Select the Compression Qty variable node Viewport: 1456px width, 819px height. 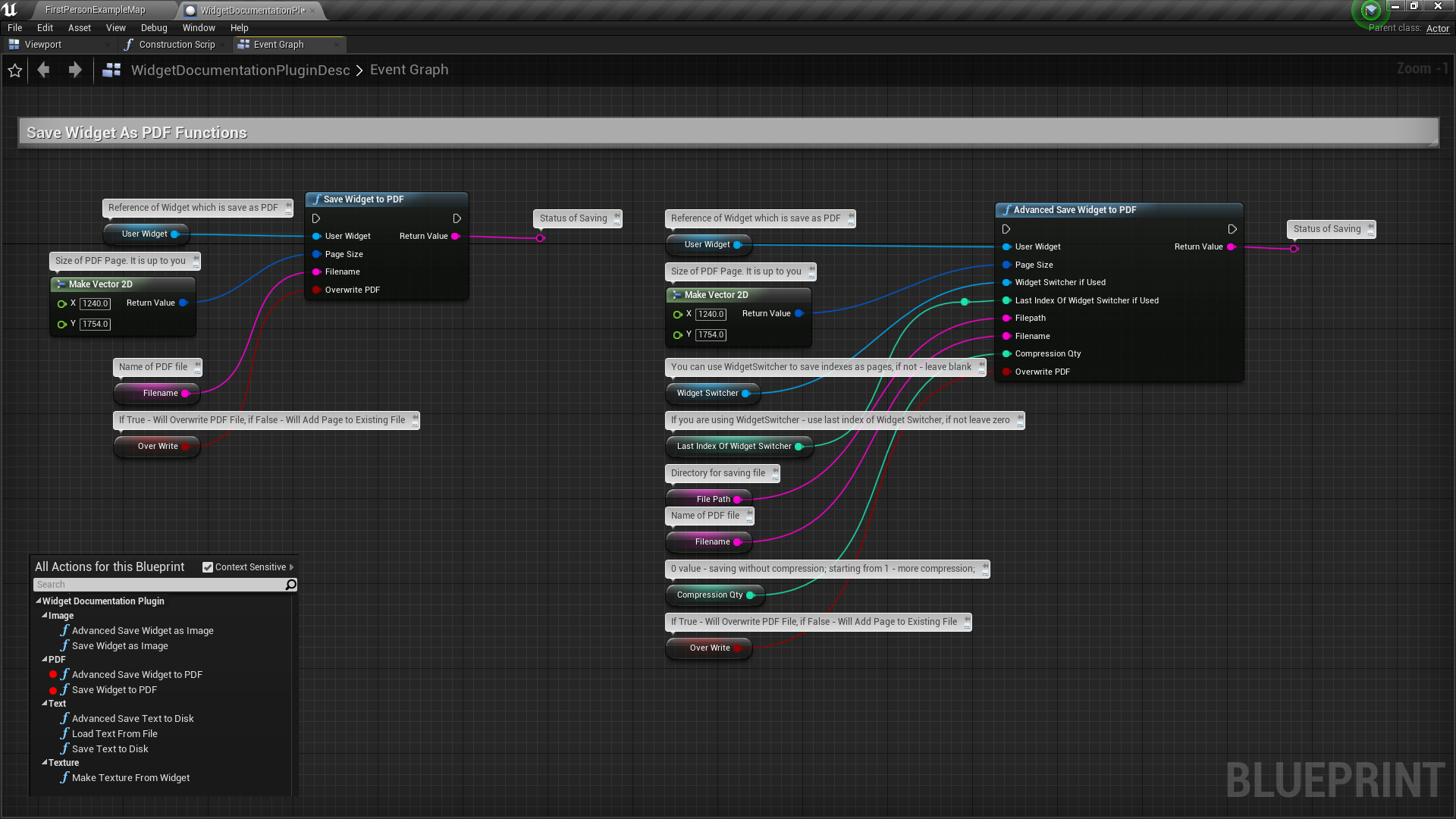point(716,595)
